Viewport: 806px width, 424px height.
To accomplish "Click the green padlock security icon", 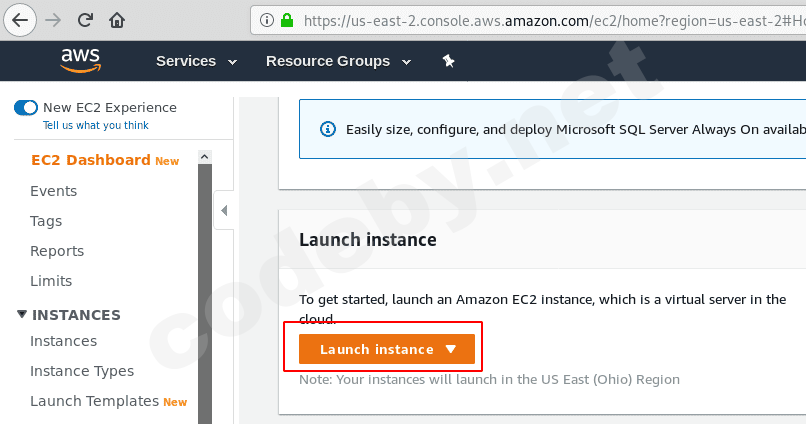I will 287,19.
